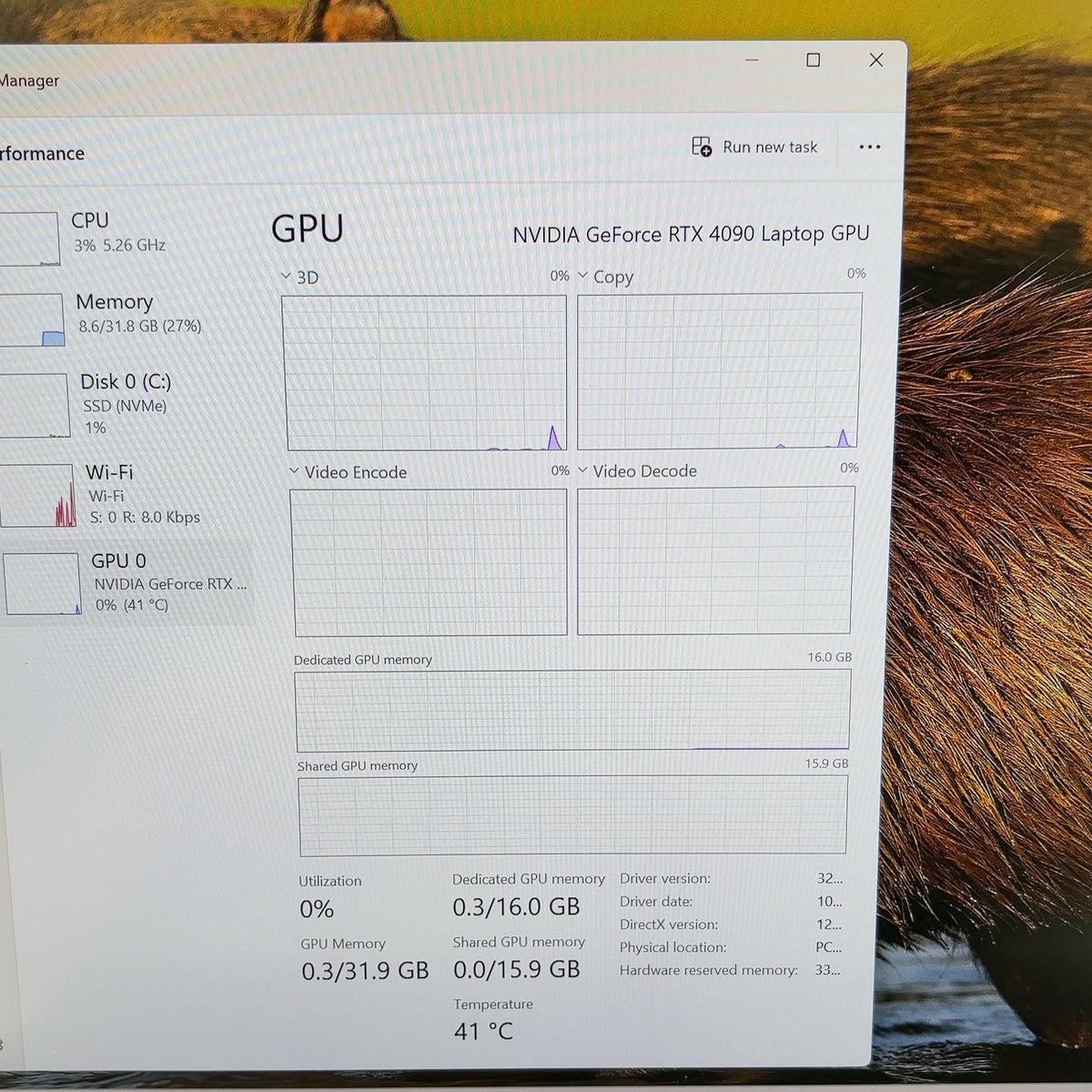This screenshot has height=1092, width=1092.
Task: Click the Memory usage mini graph thumbnail
Action: coord(32,319)
